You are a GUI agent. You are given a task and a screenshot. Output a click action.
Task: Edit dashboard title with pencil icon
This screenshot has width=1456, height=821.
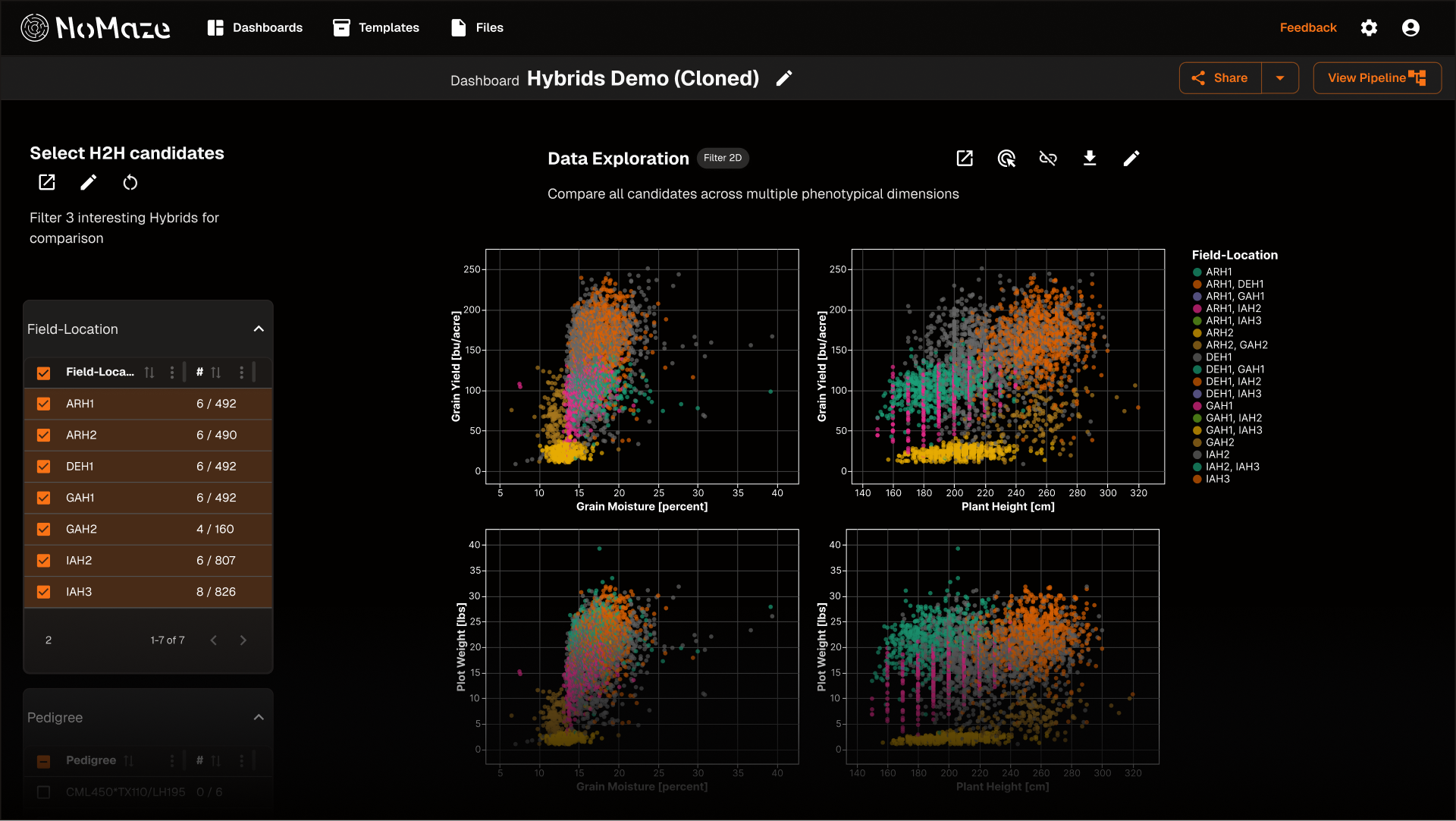[784, 78]
